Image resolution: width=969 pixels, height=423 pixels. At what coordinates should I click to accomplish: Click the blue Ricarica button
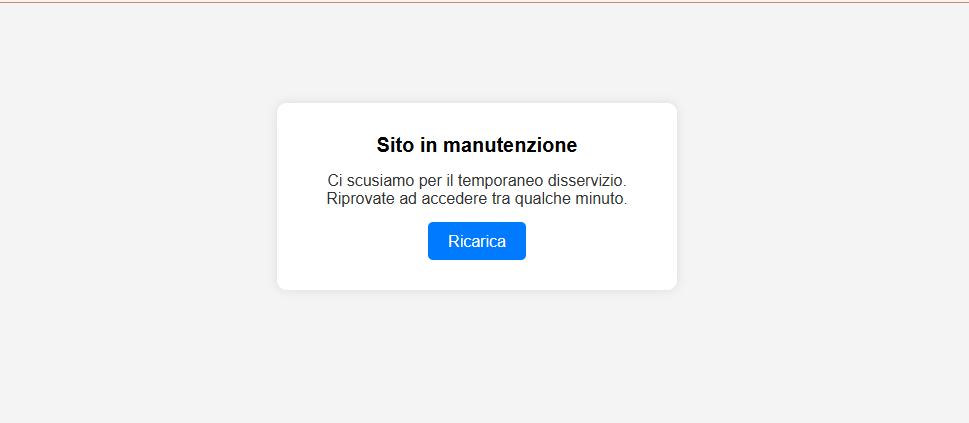tap(476, 241)
